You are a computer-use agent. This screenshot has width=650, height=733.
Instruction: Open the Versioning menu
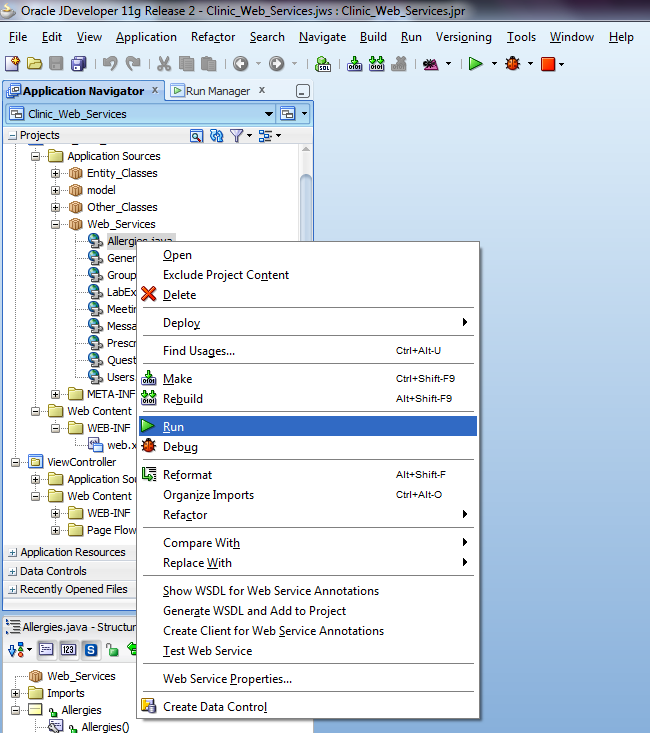463,37
